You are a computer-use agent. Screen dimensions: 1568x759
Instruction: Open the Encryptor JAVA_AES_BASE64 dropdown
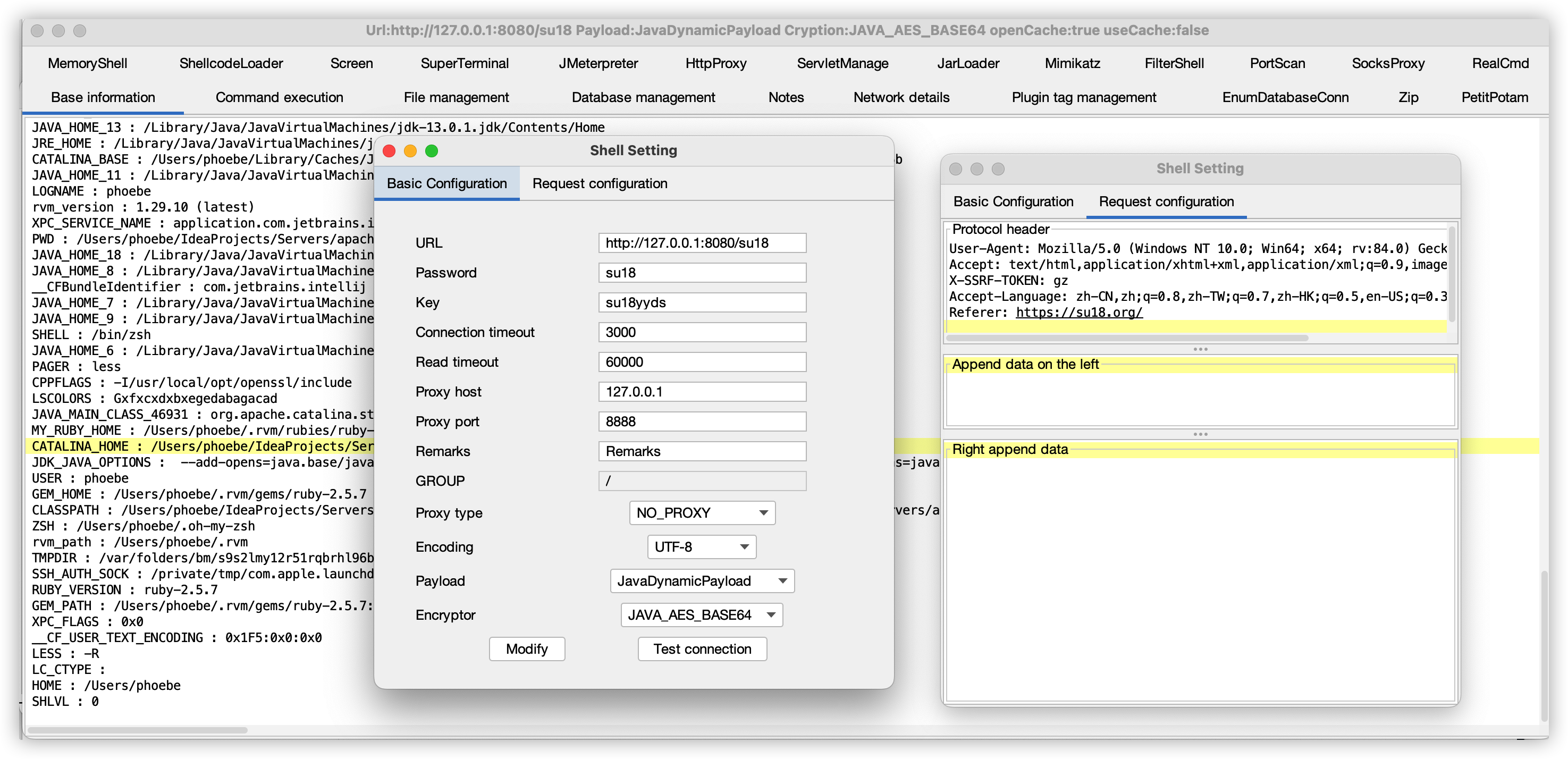[701, 615]
